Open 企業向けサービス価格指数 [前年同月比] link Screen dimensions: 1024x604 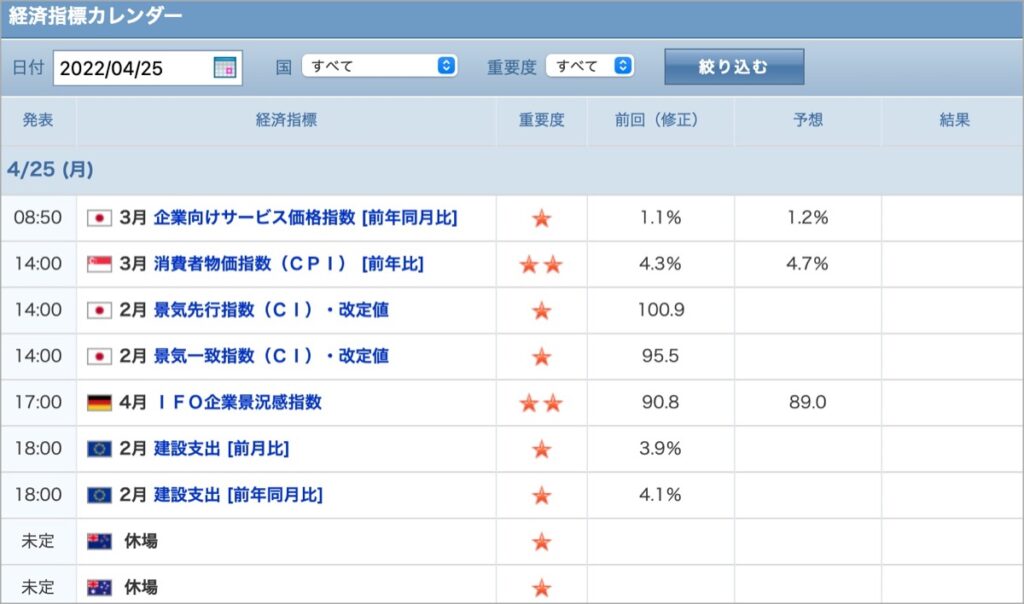click(305, 217)
